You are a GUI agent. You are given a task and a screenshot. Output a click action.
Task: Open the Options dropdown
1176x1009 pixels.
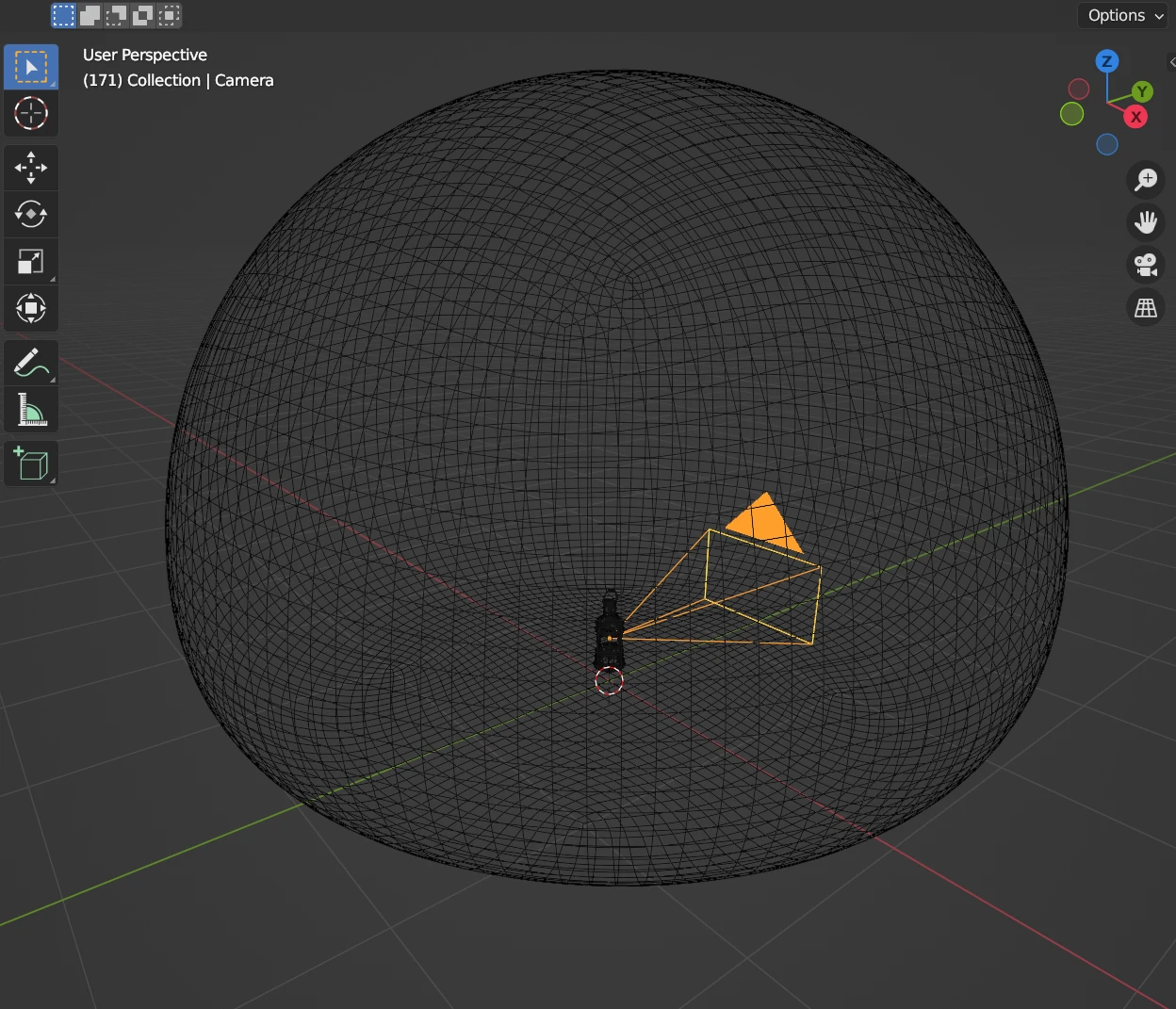click(1125, 15)
